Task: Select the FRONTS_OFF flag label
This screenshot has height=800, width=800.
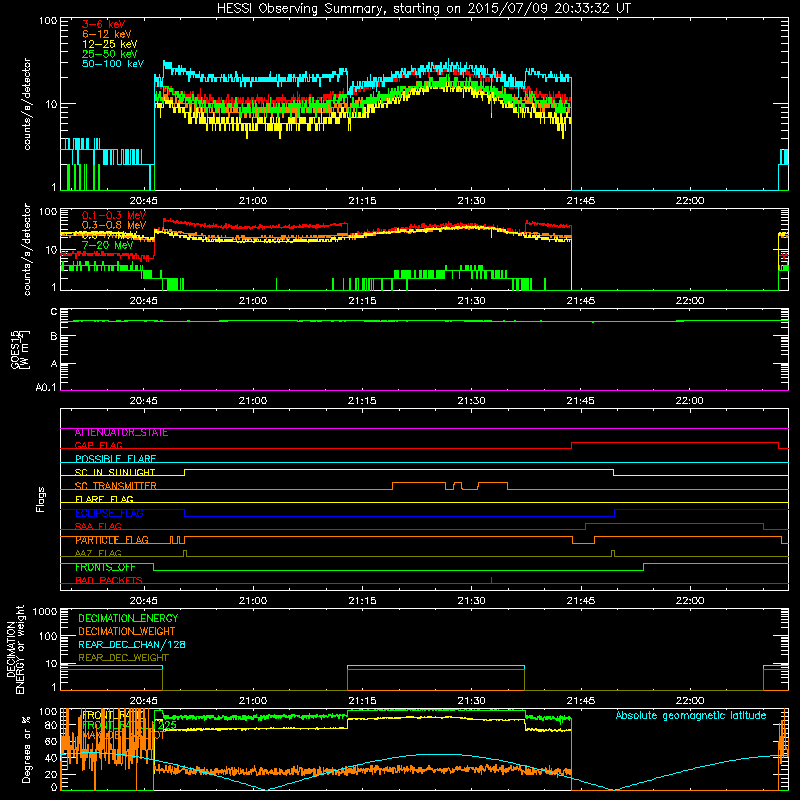Action: tap(105, 567)
